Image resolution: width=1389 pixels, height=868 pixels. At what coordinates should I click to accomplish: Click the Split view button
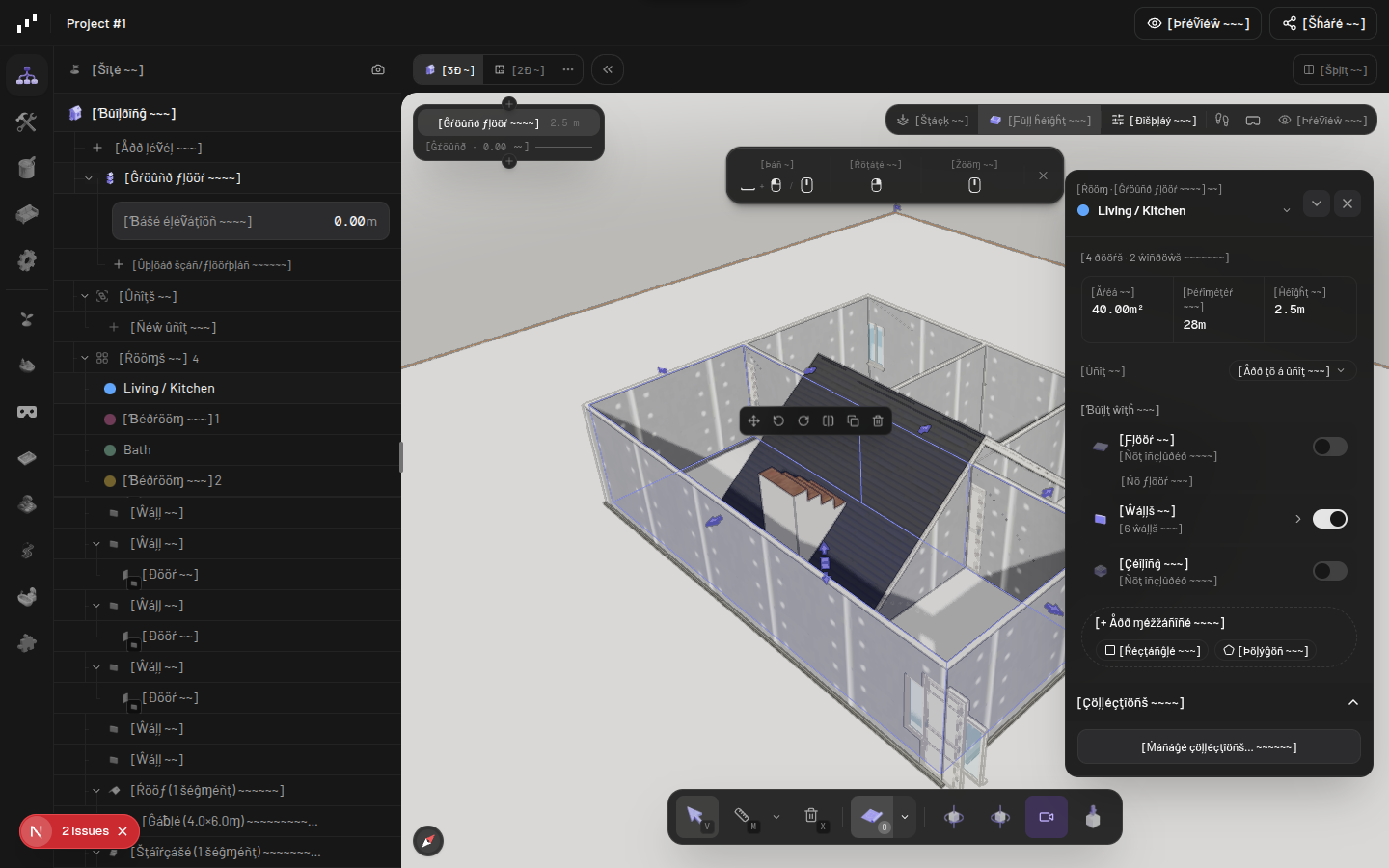pyautogui.click(x=1335, y=69)
